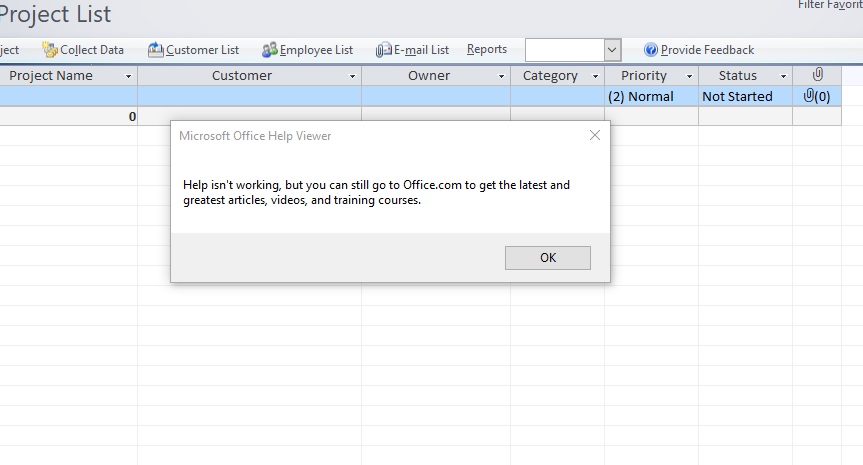Close the Help Viewer dialog with X
This screenshot has height=465, width=863.
point(594,135)
